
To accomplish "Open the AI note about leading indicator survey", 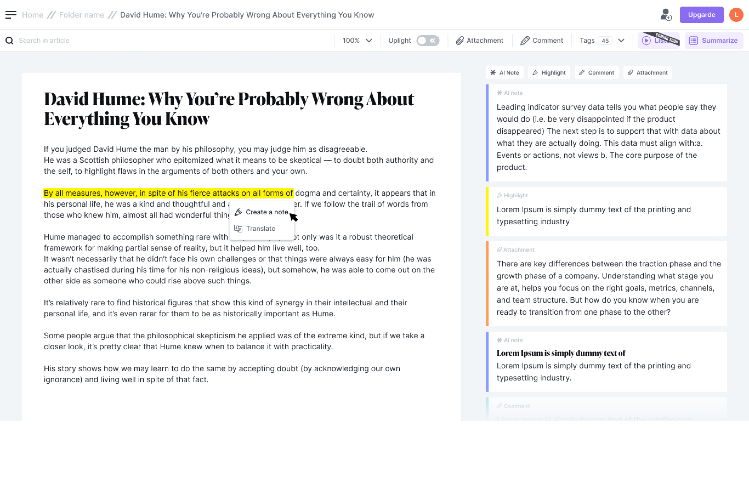I will click(606, 133).
